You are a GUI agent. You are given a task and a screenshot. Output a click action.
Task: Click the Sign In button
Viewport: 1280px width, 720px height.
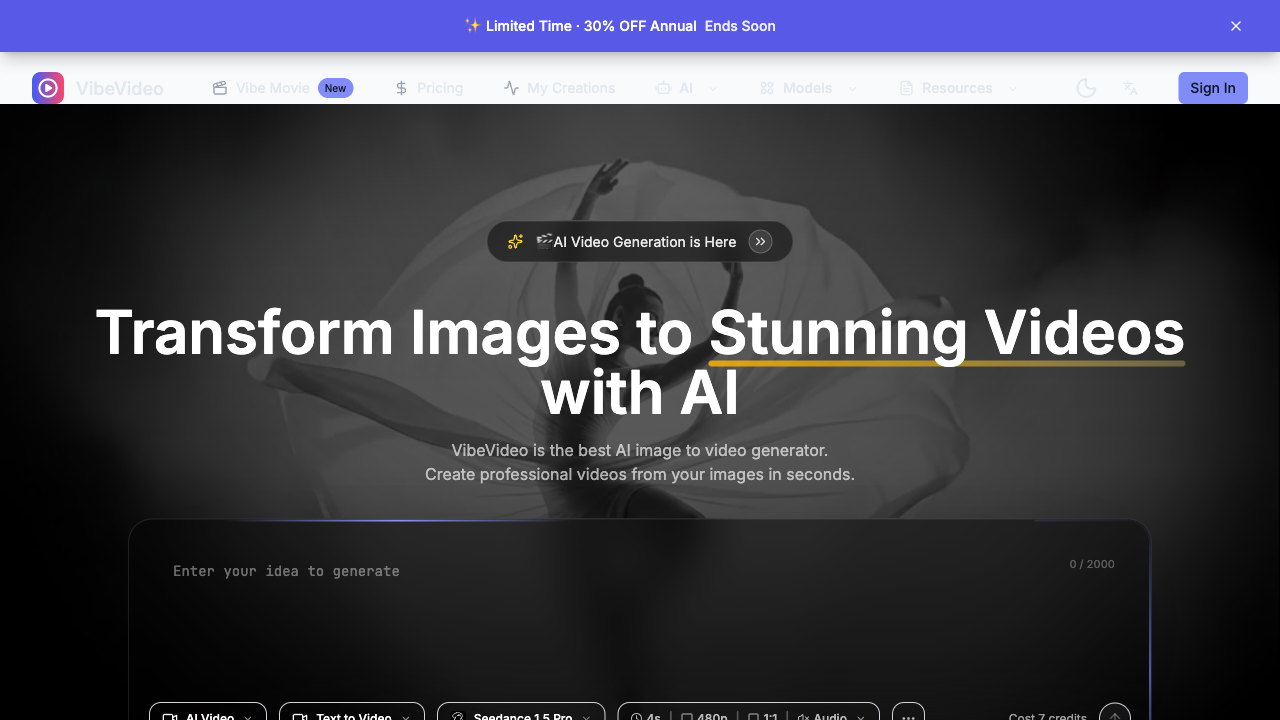tap(1212, 88)
